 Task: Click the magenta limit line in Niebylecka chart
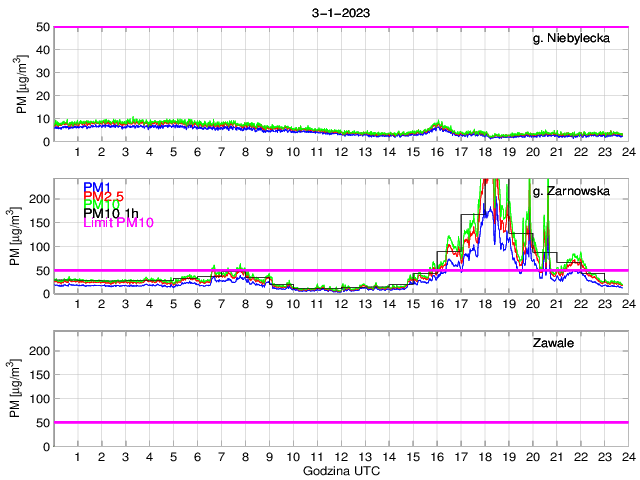[340, 27]
